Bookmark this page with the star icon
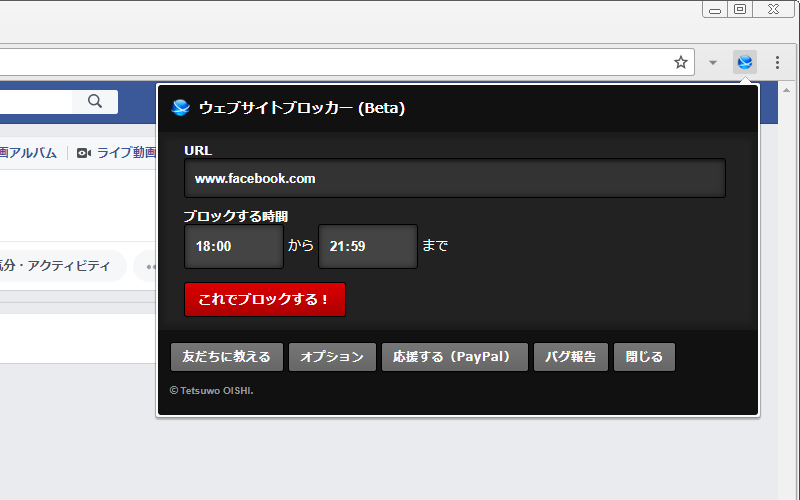 (681, 62)
